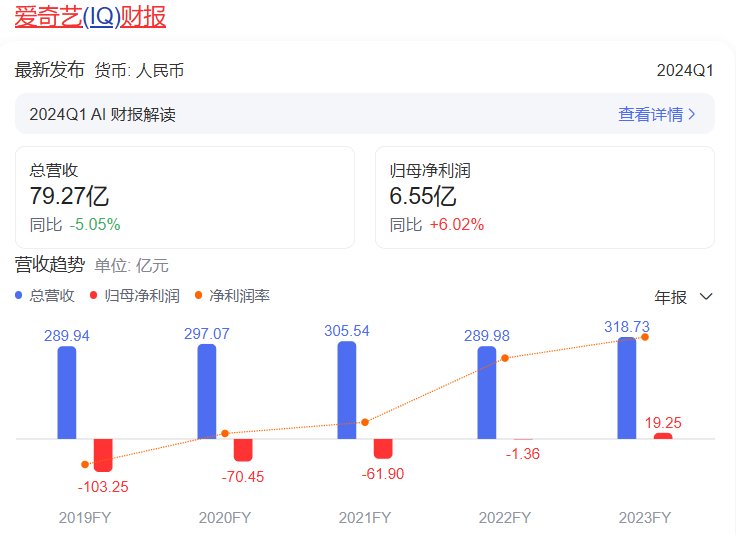
Task: Click the -1.36 profit value label
Action: tap(523, 453)
